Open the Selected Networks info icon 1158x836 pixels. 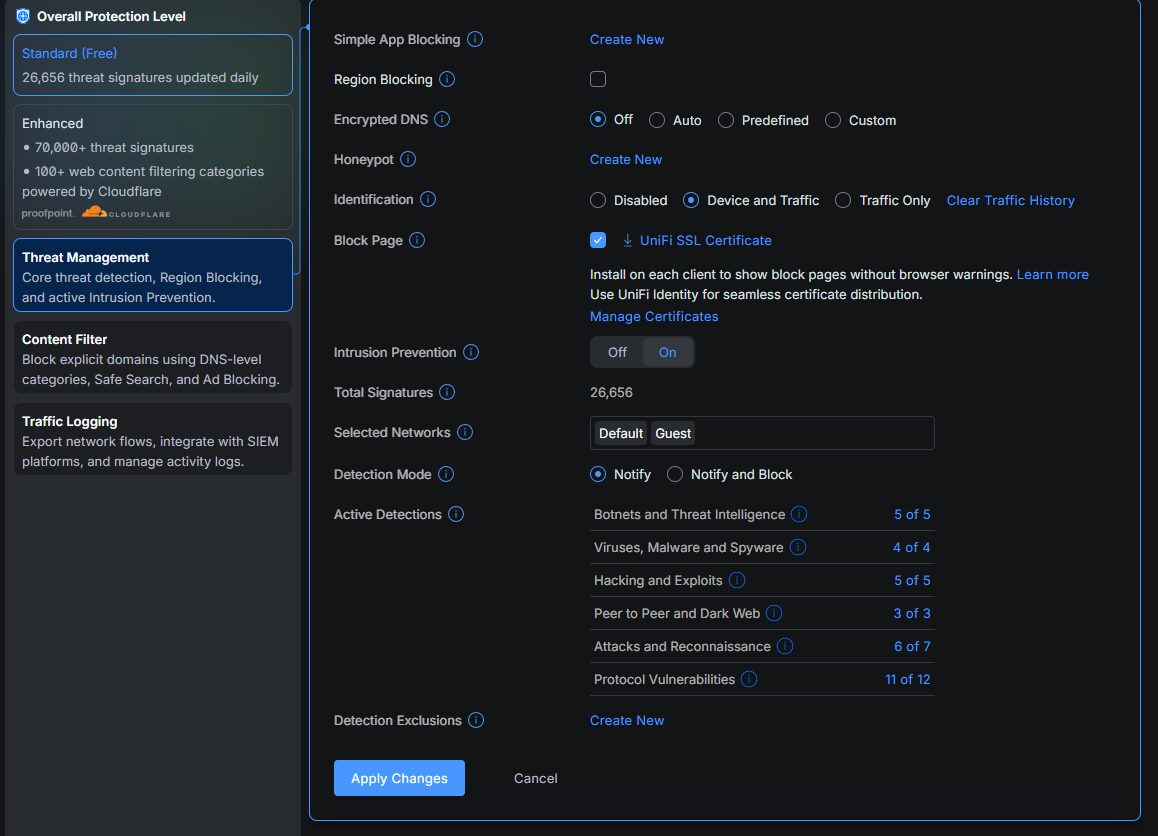(x=465, y=432)
